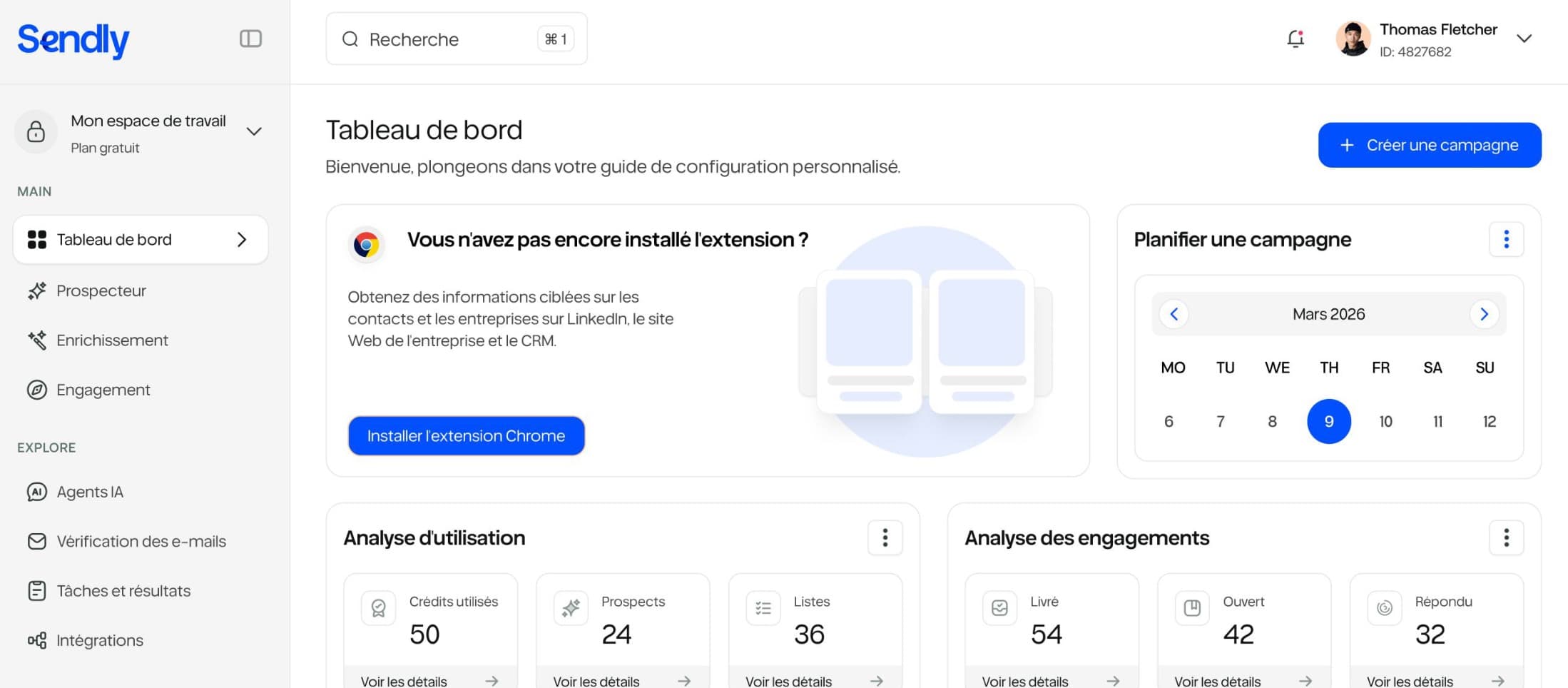
Task: Select day 9 in the calendar
Action: (x=1329, y=421)
